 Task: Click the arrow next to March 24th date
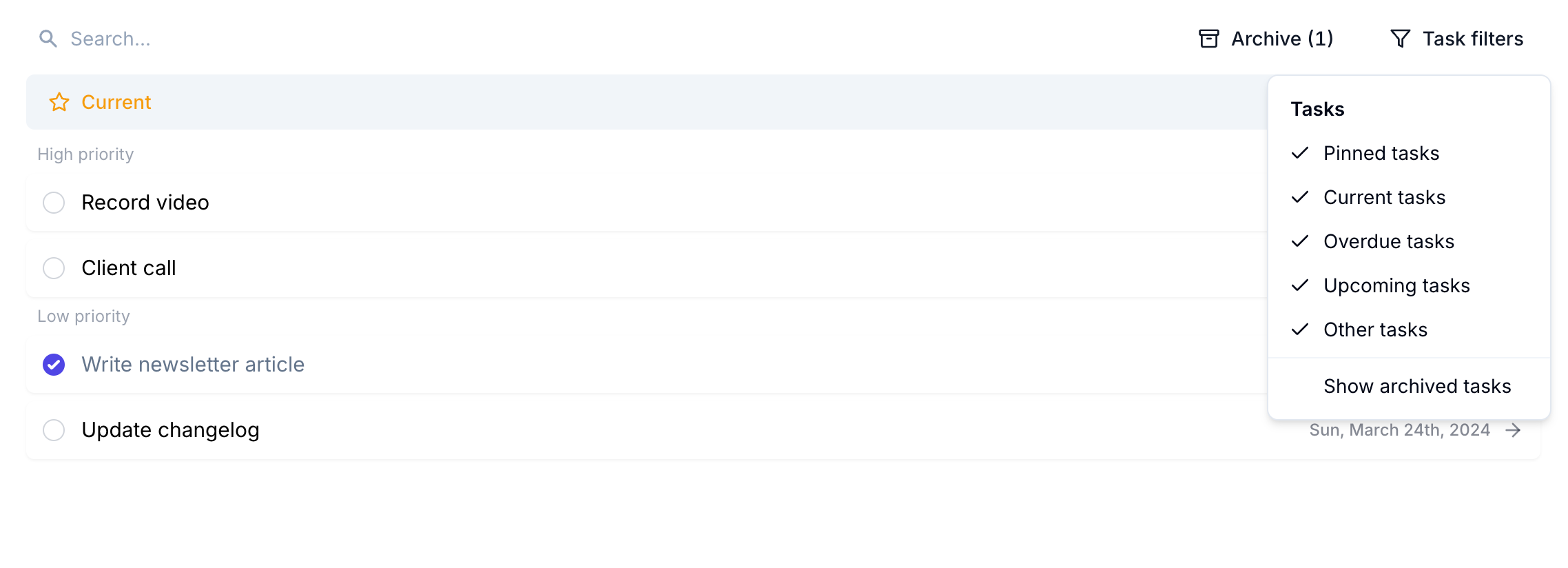pyautogui.click(x=1513, y=430)
